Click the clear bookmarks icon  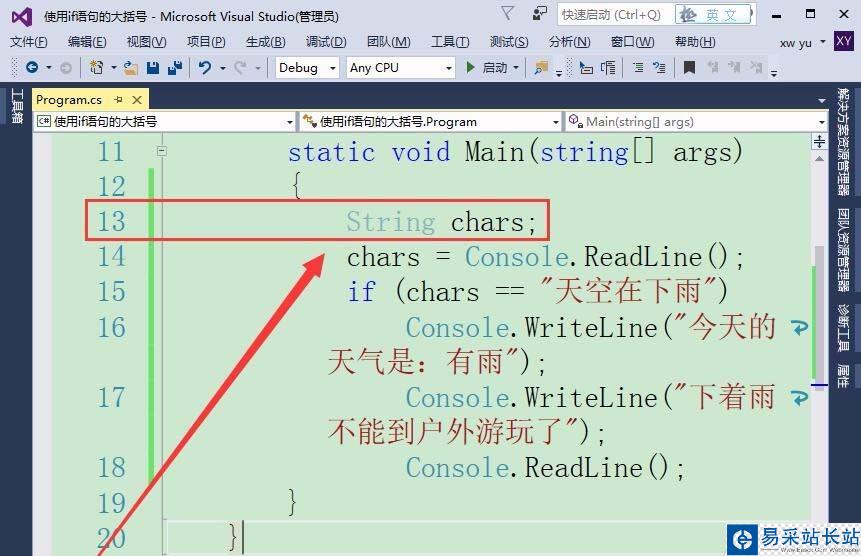point(756,67)
